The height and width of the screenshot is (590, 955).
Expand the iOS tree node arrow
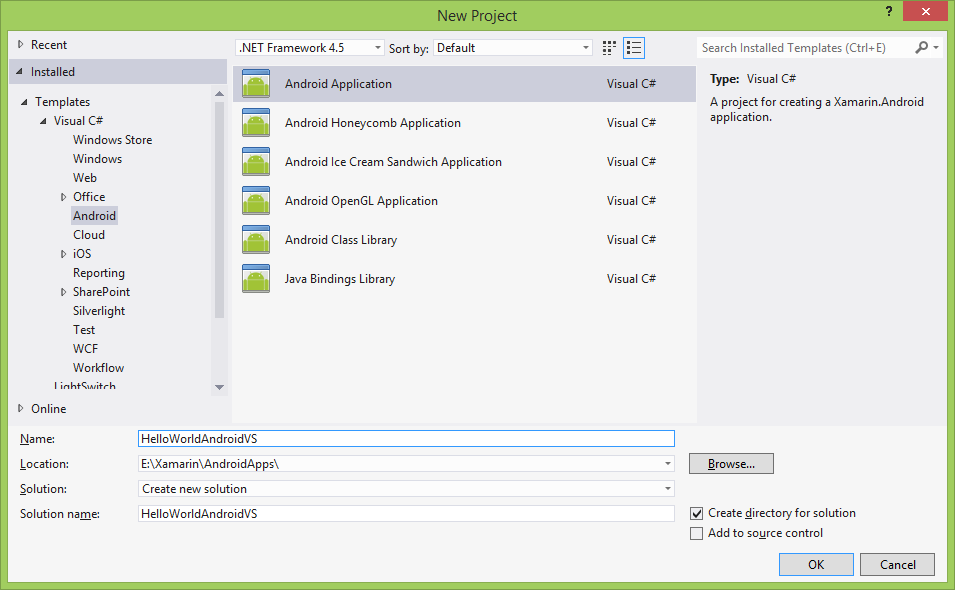point(63,254)
